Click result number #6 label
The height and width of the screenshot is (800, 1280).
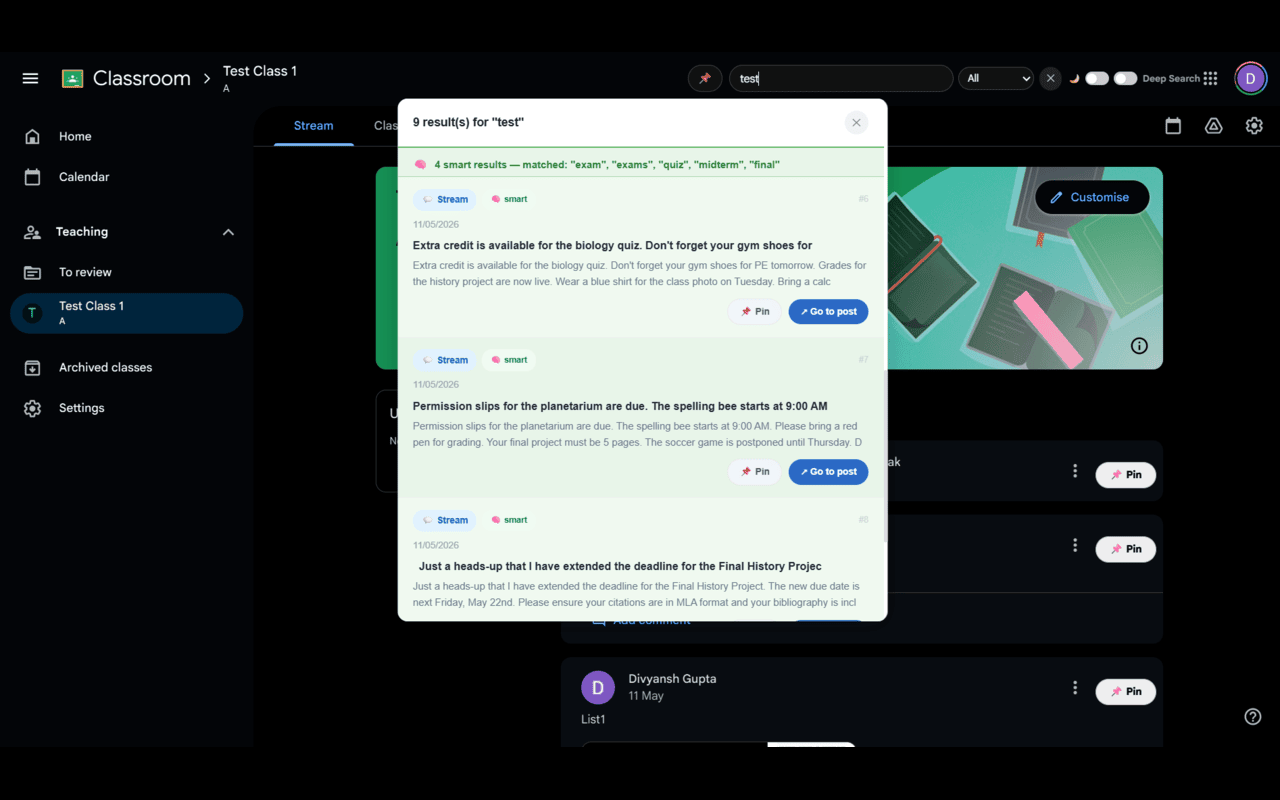pyautogui.click(x=863, y=199)
